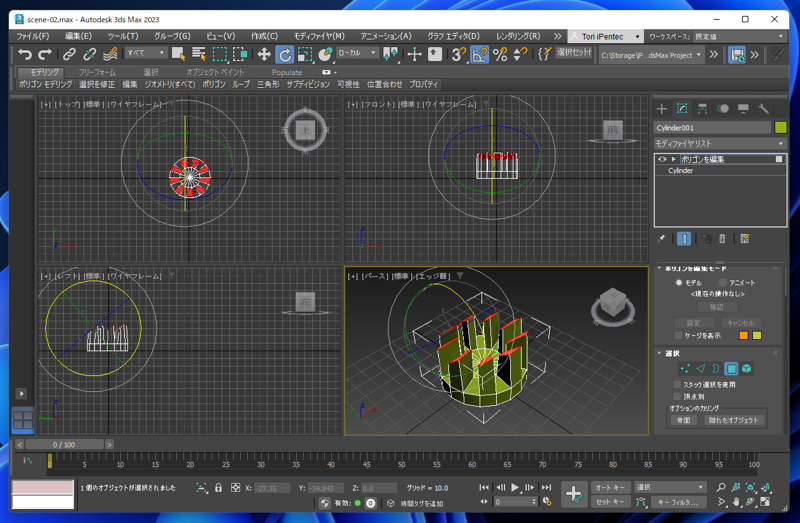Toggle the Selection Lock padlock icon
Viewport: 800px width, 523px height.
click(218, 488)
